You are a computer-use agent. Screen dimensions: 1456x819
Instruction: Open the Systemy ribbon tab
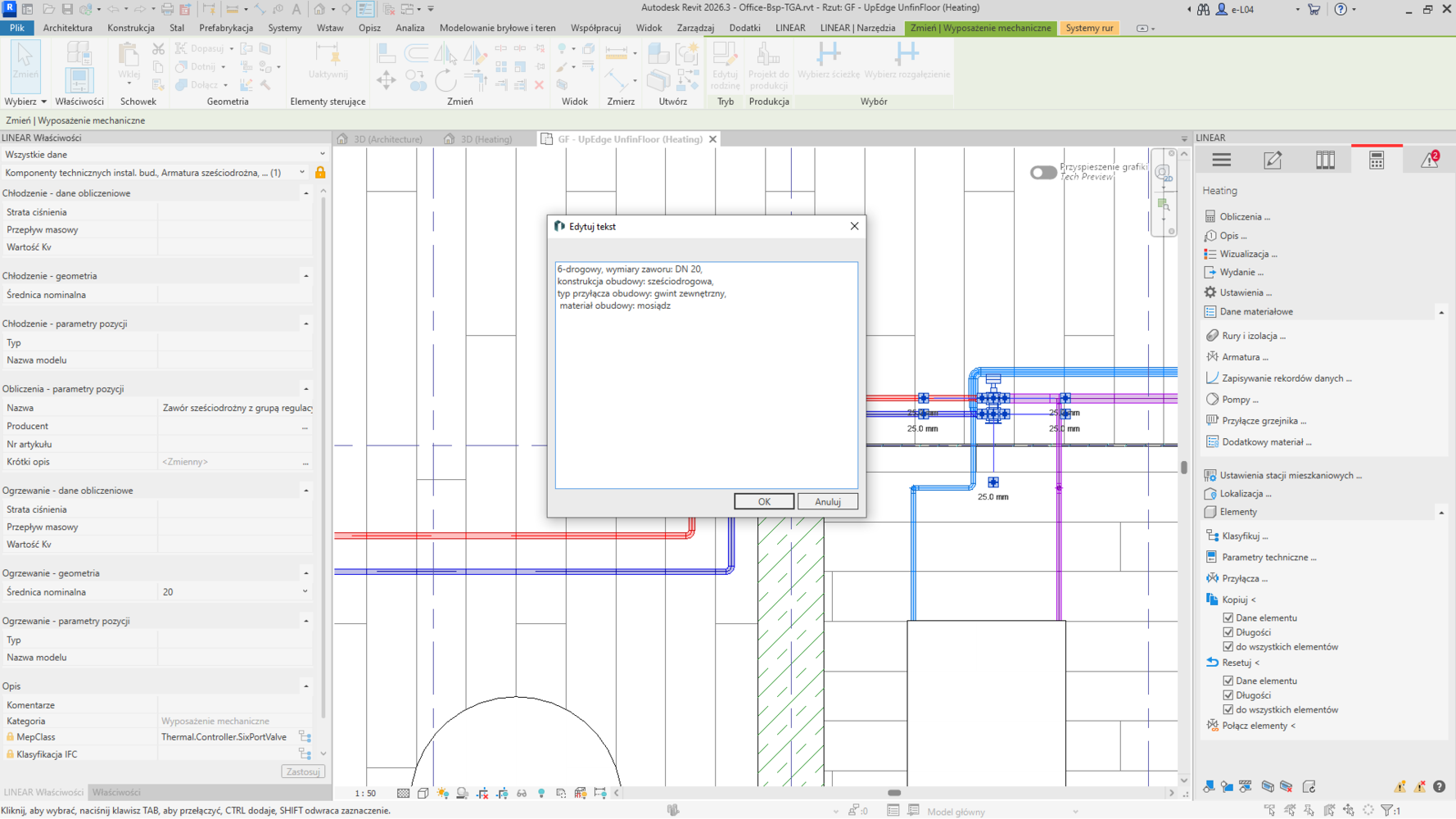[x=284, y=28]
